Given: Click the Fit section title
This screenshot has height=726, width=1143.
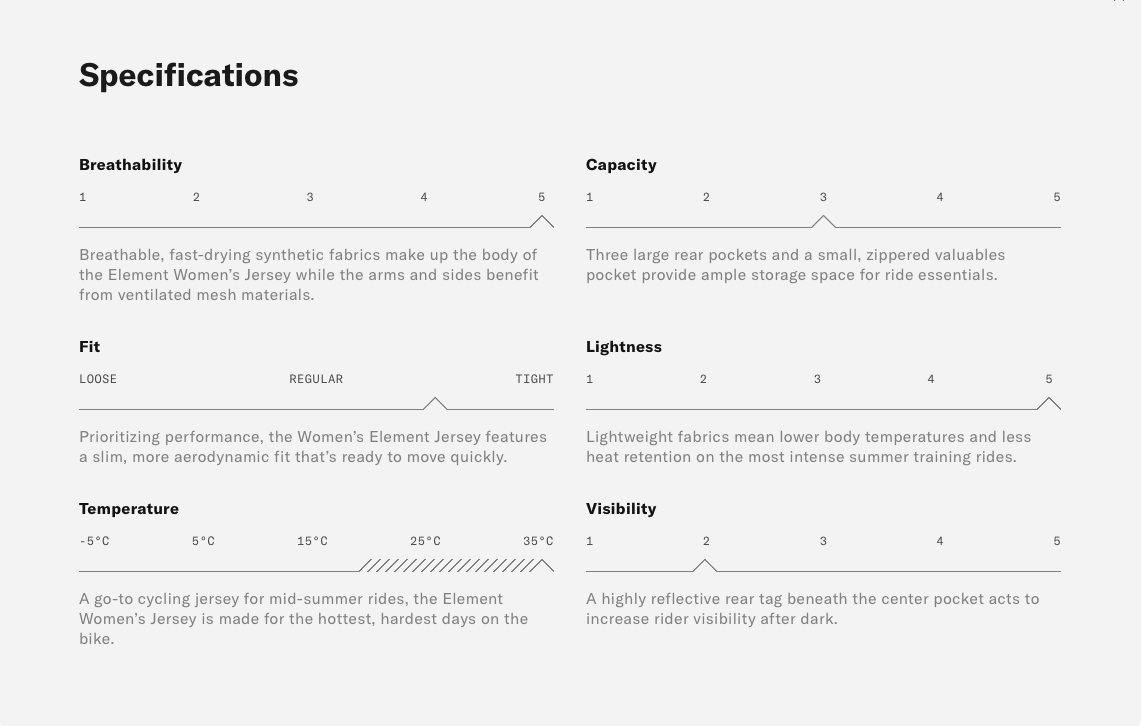Looking at the screenshot, I should point(89,346).
